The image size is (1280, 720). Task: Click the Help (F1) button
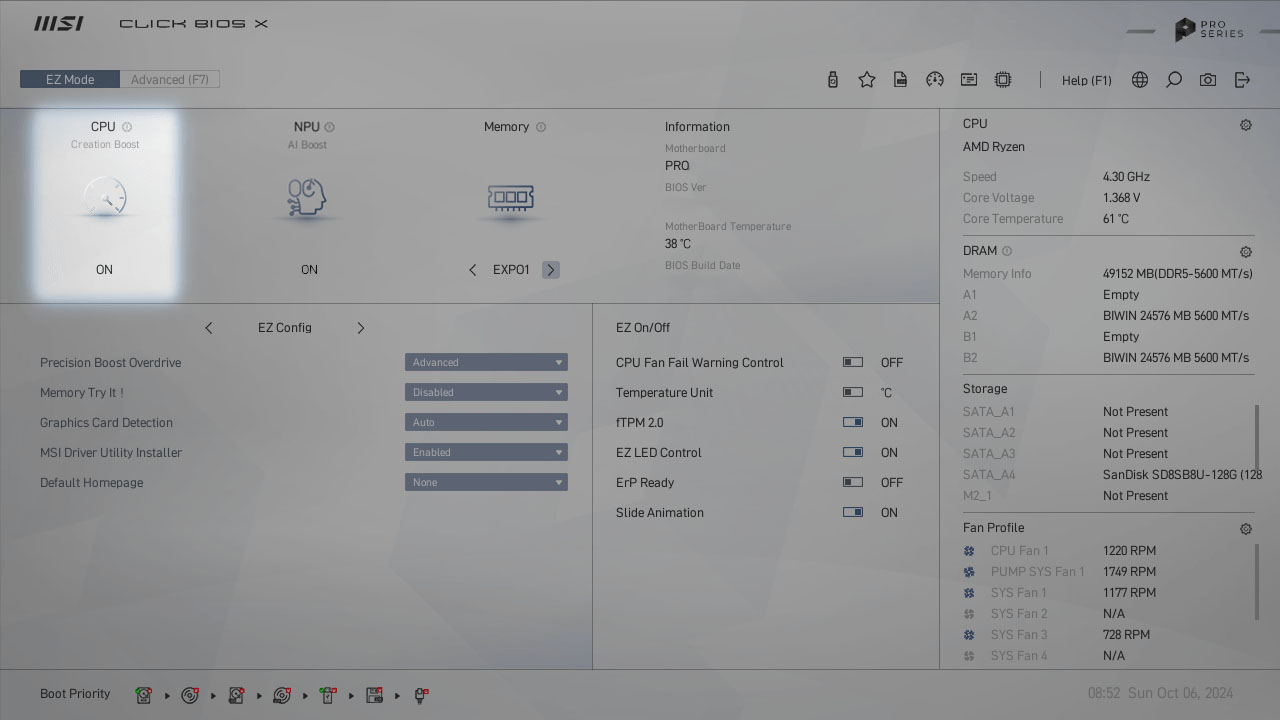(1086, 80)
